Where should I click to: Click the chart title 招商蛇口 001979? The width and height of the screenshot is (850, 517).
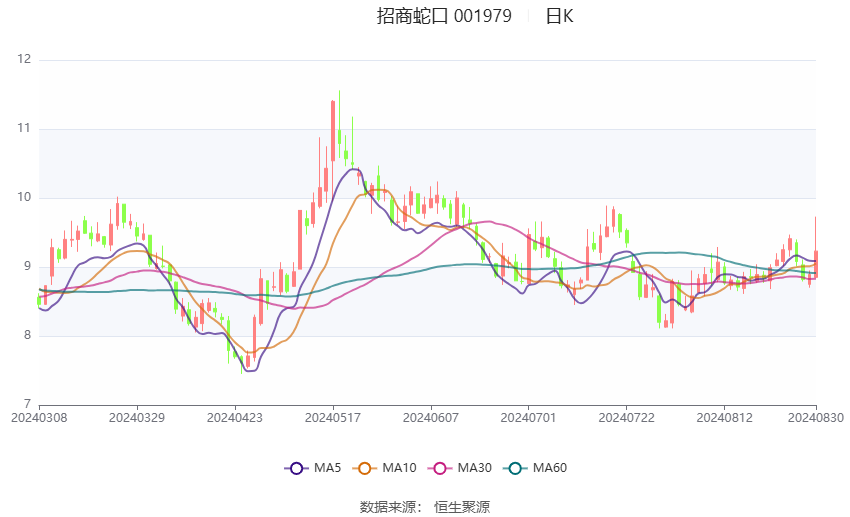444,16
